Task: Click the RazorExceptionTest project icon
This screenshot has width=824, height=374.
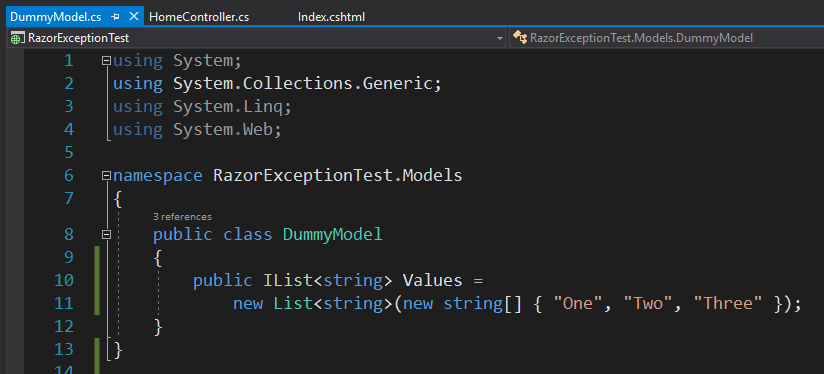Action: [x=17, y=38]
